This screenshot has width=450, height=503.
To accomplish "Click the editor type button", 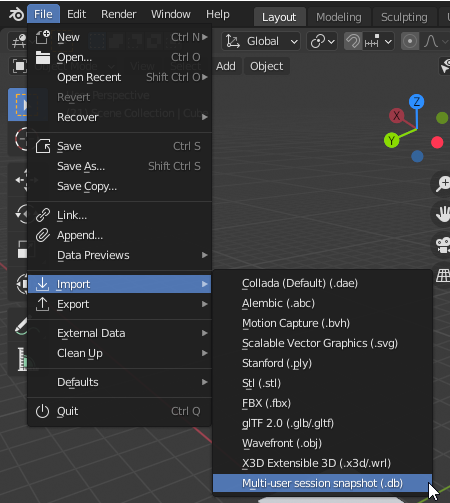I will click(x=18, y=41).
